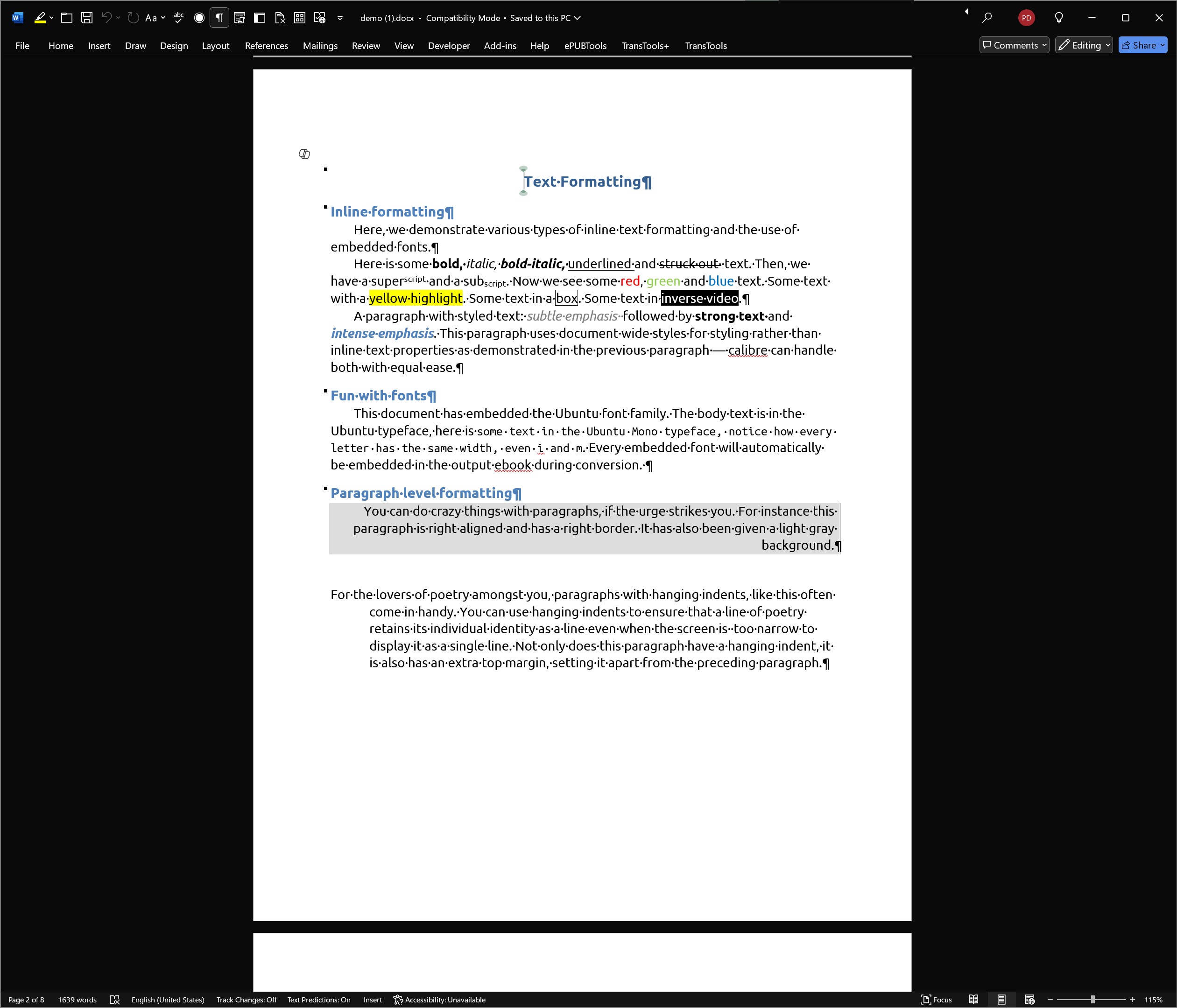Switch to Web Layout view icon

point(1029,1000)
